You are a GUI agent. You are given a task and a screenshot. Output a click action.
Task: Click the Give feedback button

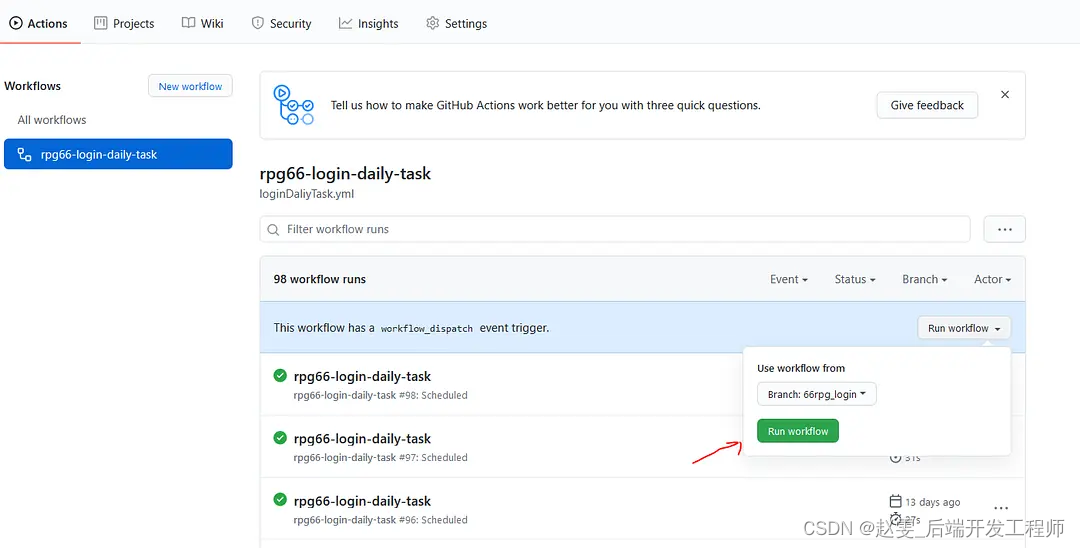coord(927,105)
